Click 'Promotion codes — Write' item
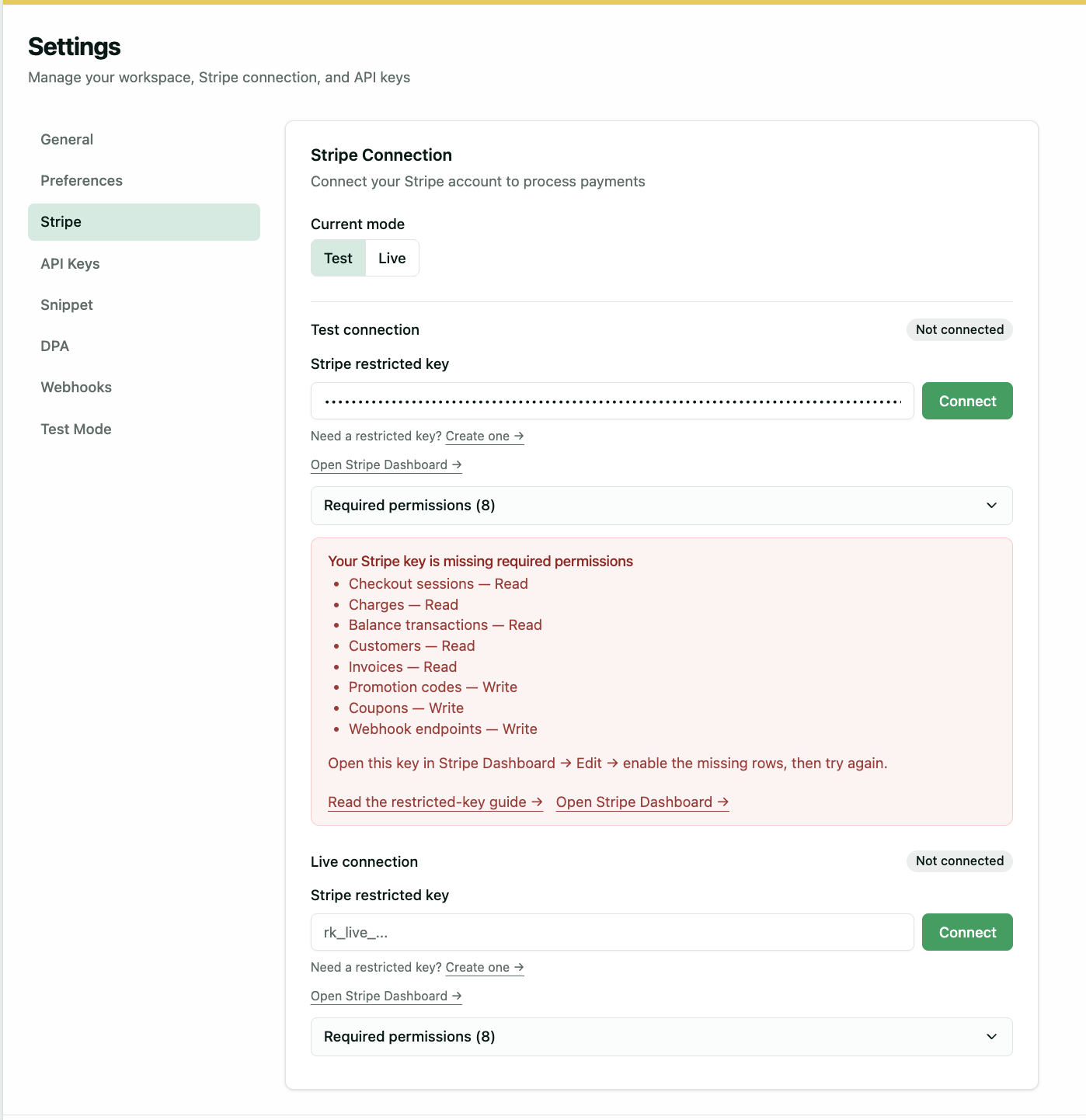The image size is (1086, 1120). [433, 687]
